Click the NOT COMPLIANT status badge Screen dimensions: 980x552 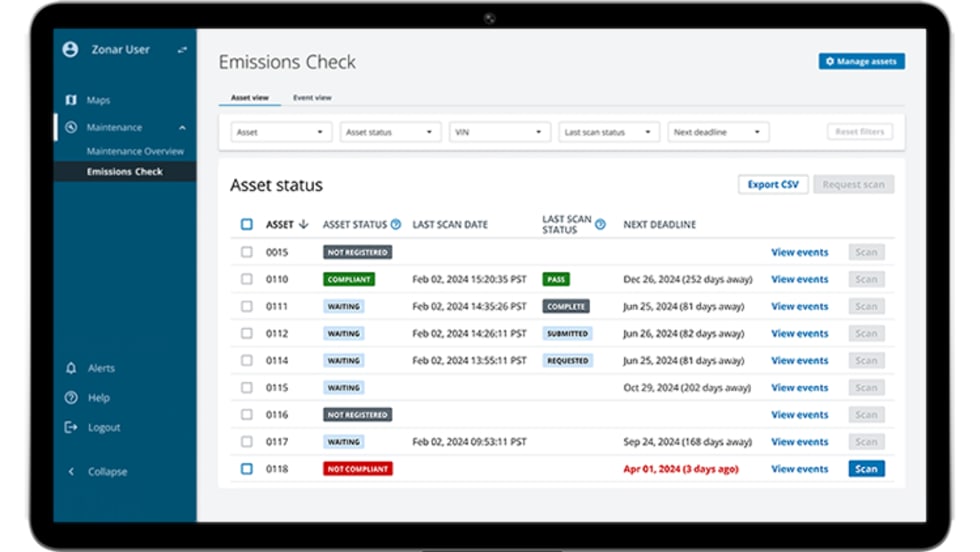point(358,469)
